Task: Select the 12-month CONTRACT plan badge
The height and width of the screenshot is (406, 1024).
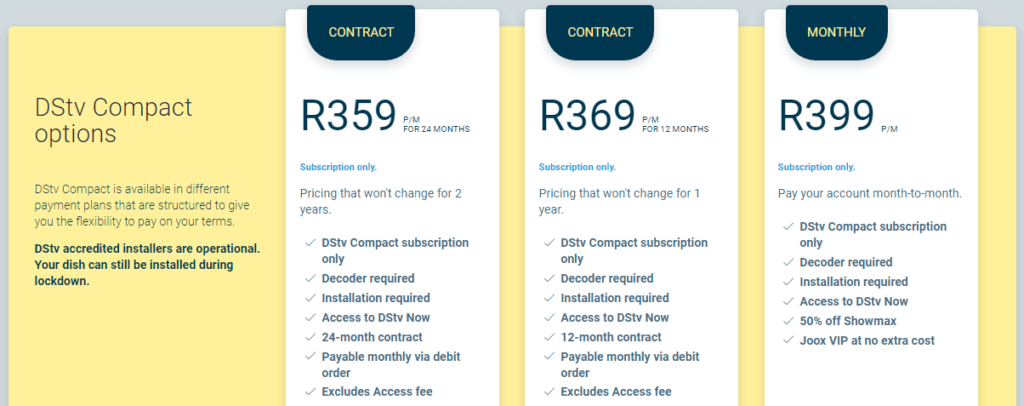Action: (x=600, y=32)
